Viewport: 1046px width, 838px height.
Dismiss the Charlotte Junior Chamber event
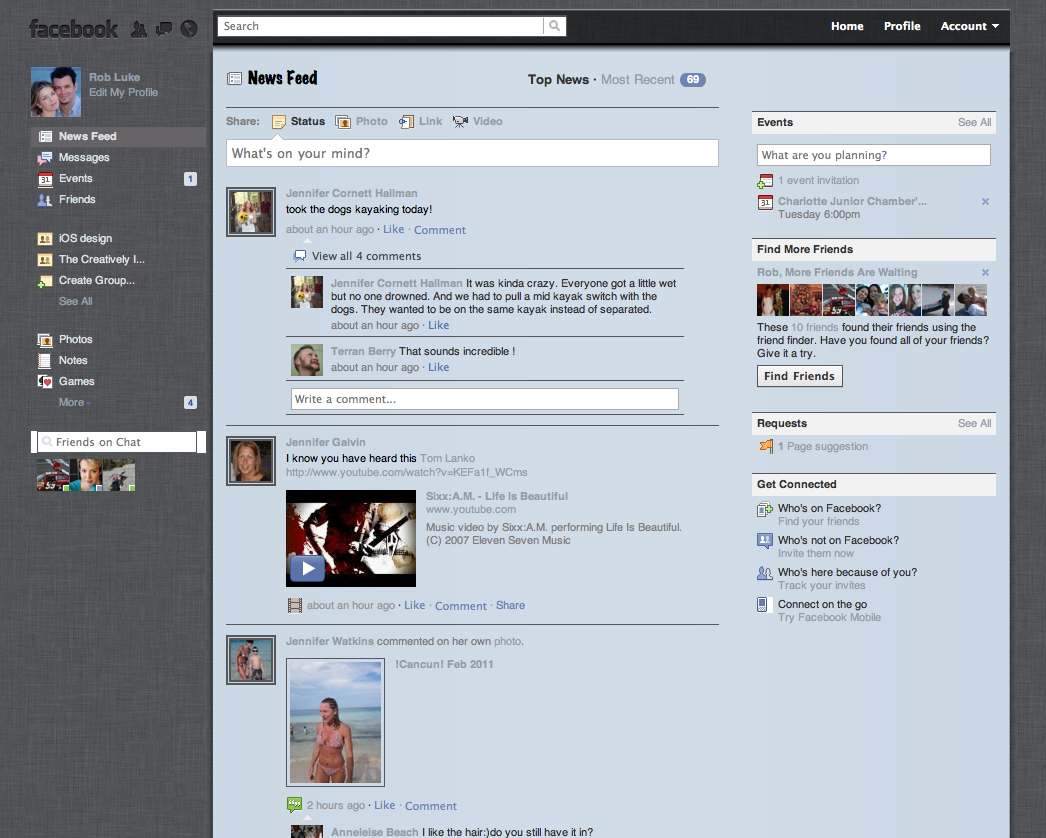pyautogui.click(x=985, y=201)
